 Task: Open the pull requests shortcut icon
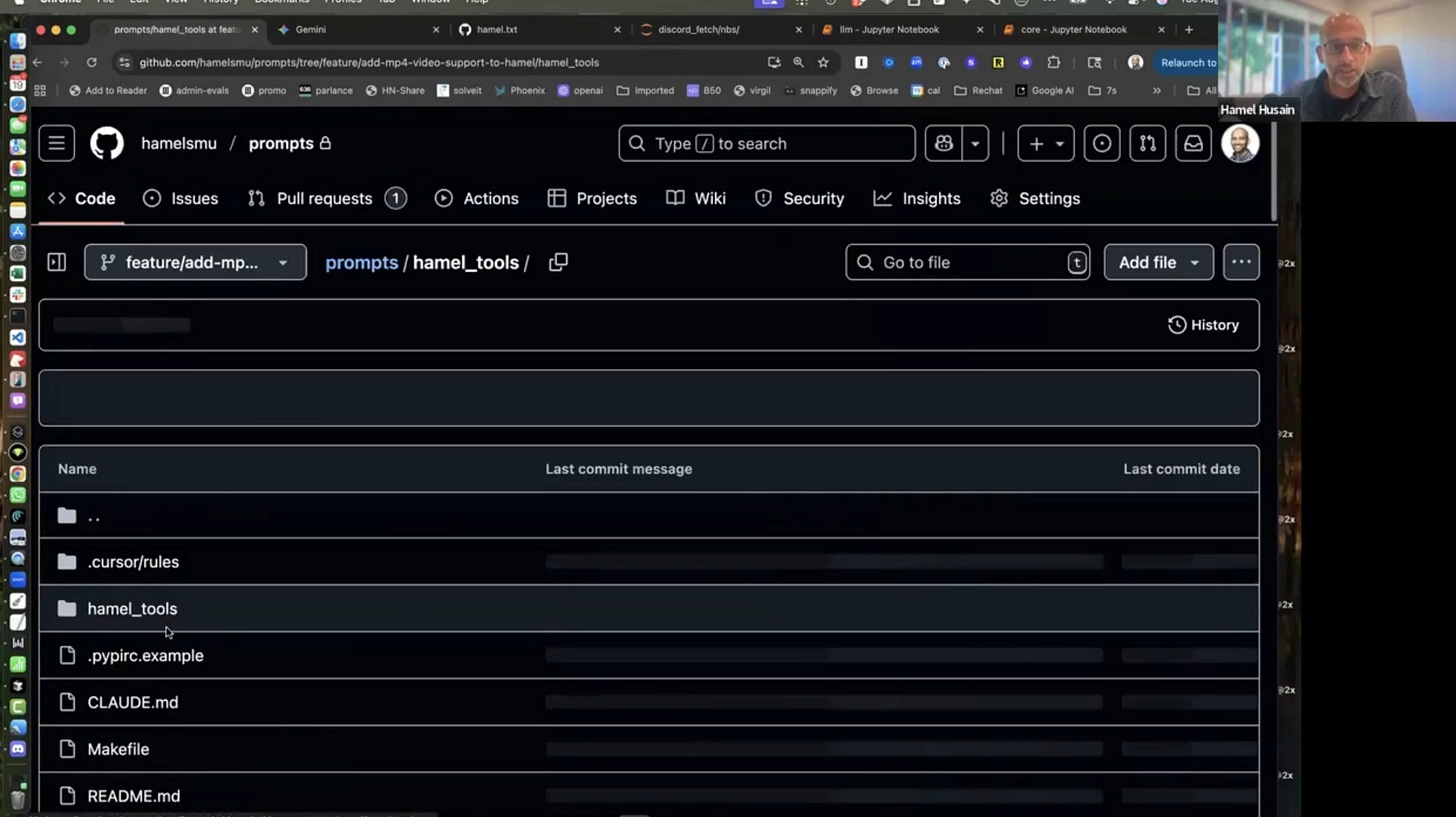1147,144
